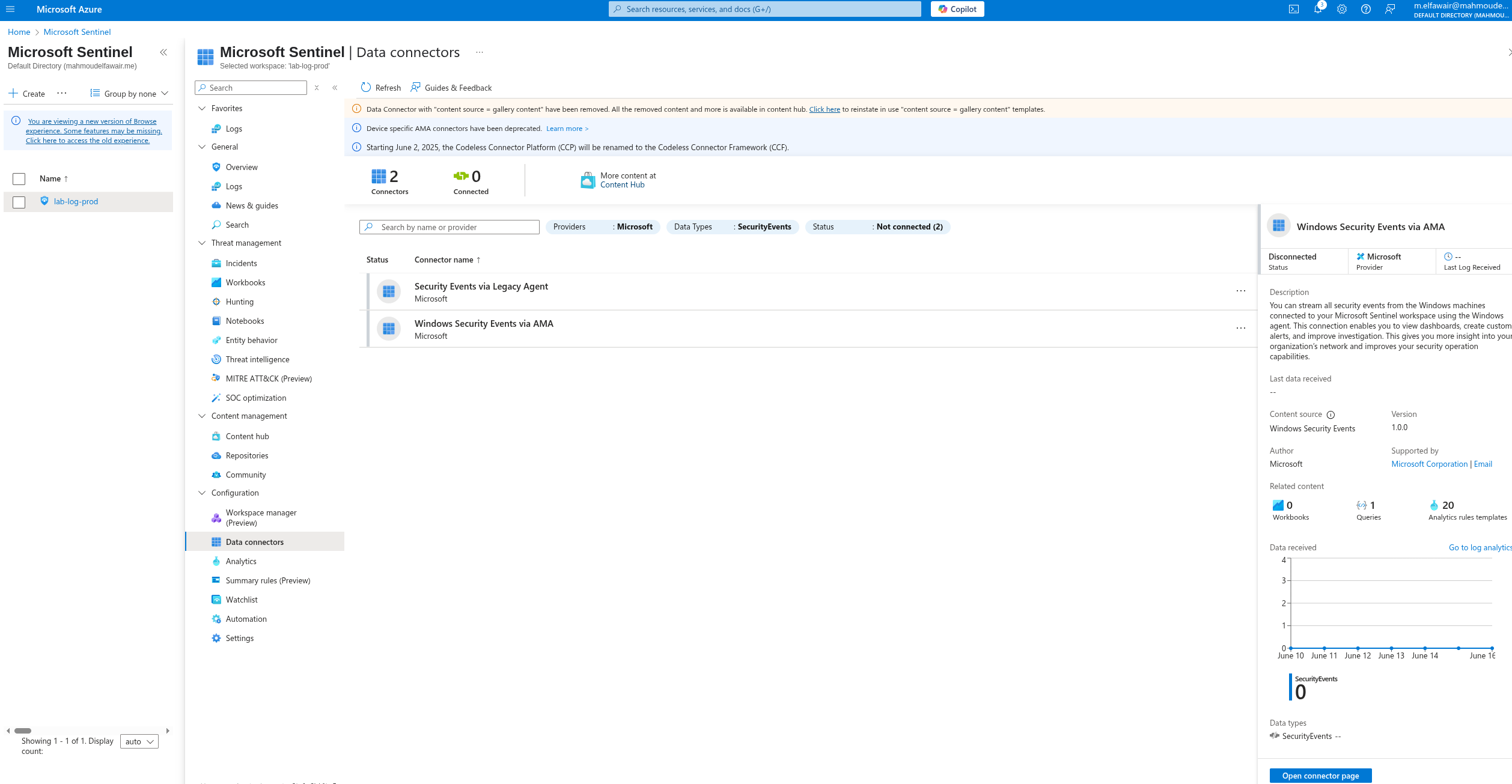This screenshot has width=1512, height=784.
Task: Open Workbooks page
Action: (245, 282)
